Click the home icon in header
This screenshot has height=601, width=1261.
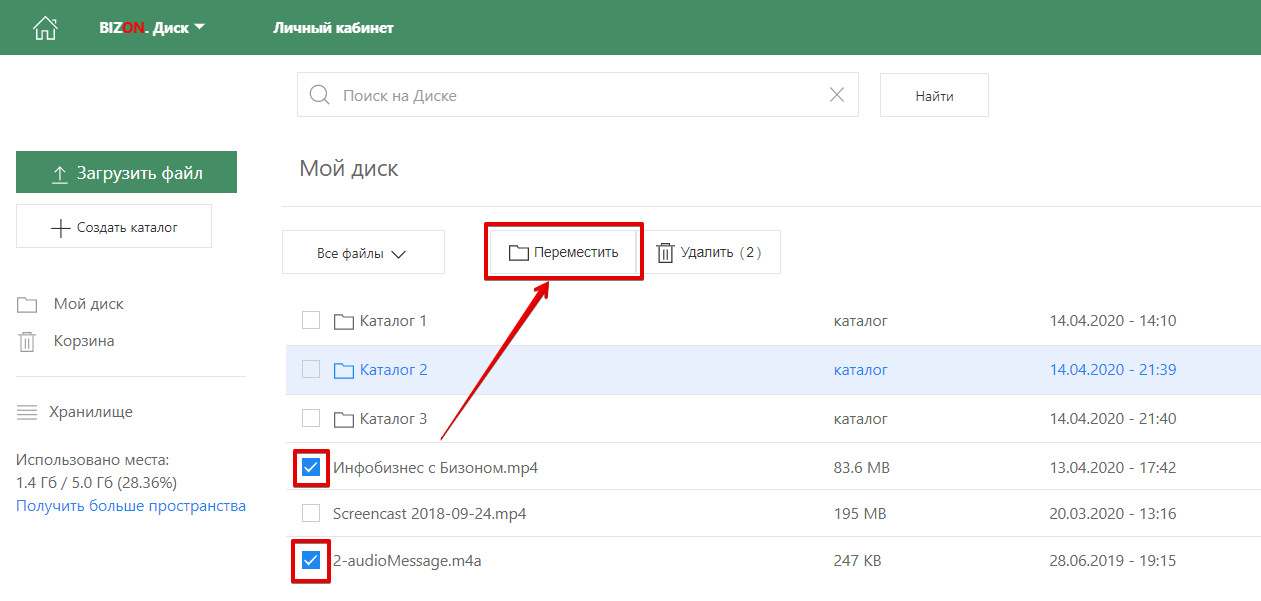45,28
